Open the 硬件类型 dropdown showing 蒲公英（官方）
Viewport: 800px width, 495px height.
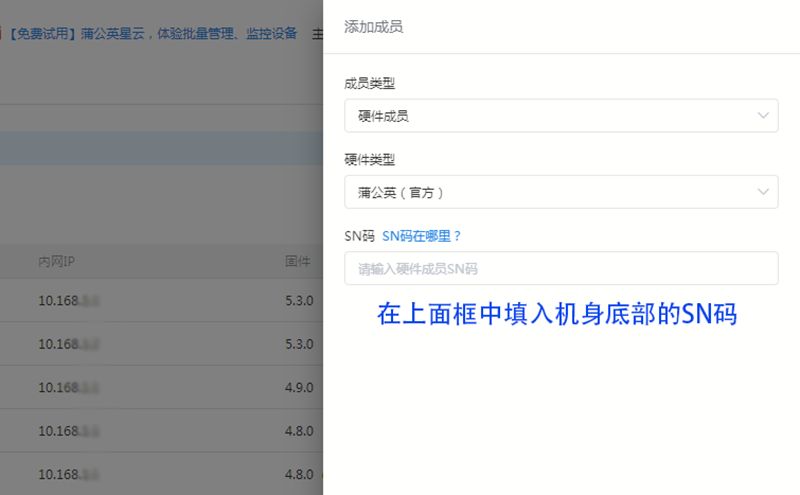[561, 192]
